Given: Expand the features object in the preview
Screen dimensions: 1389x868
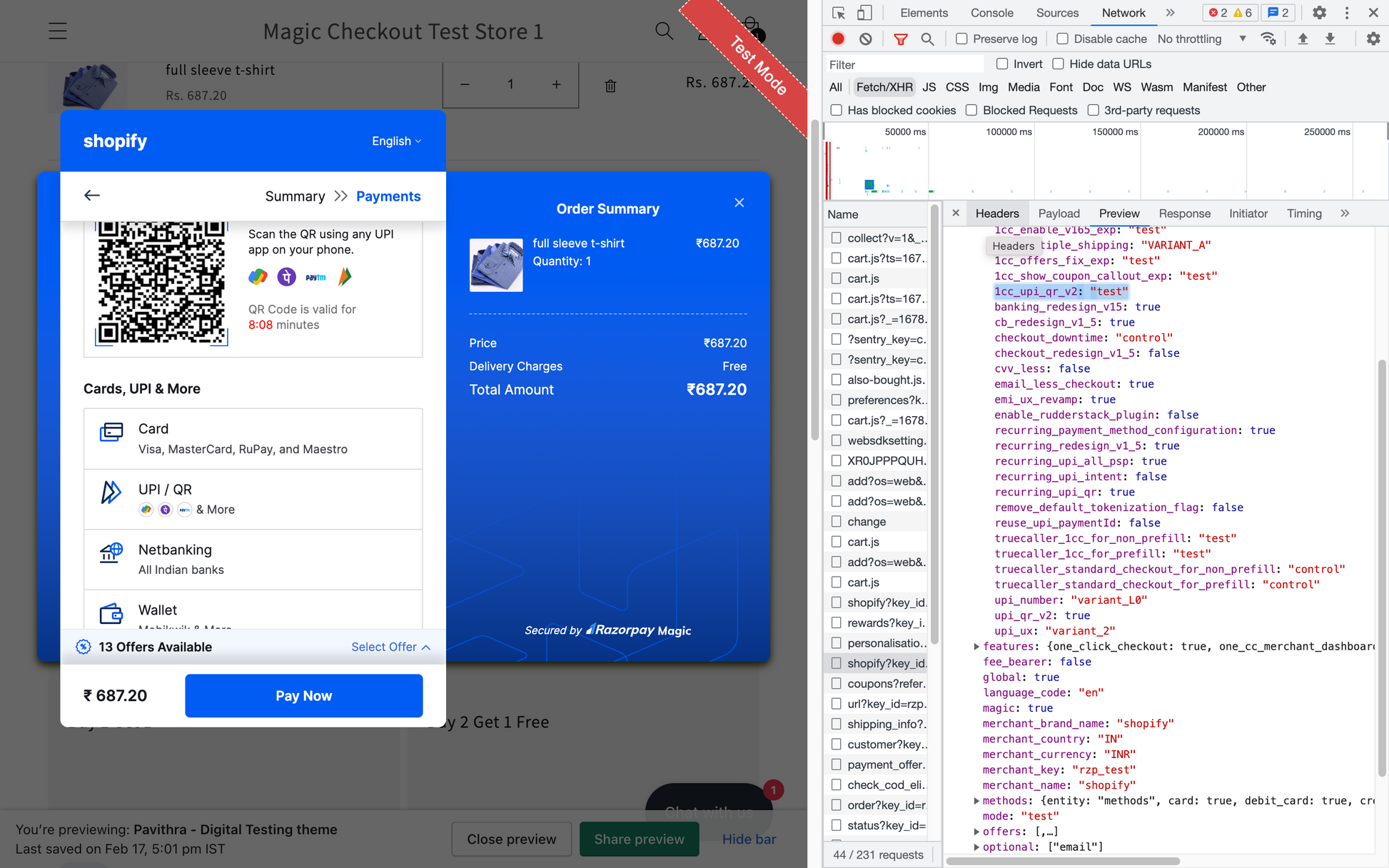Looking at the screenshot, I should point(976,647).
